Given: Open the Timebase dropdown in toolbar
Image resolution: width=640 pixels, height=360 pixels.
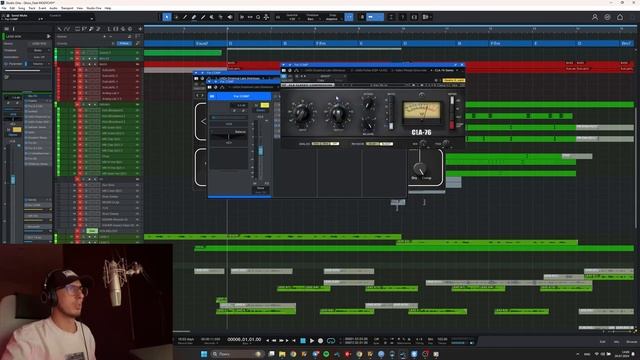Looking at the screenshot, I should 312,17.
